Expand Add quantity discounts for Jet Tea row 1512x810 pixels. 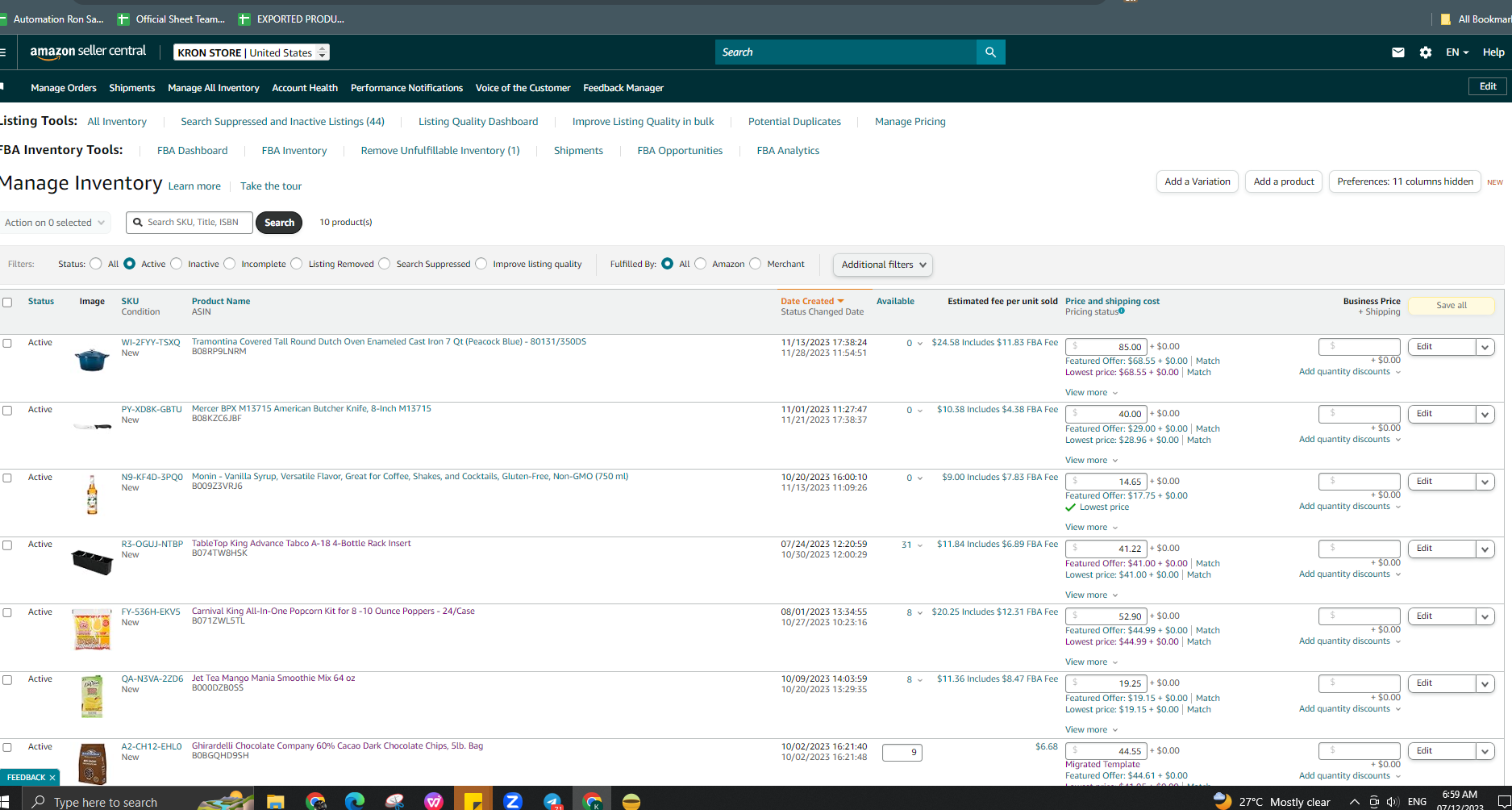(x=1350, y=709)
